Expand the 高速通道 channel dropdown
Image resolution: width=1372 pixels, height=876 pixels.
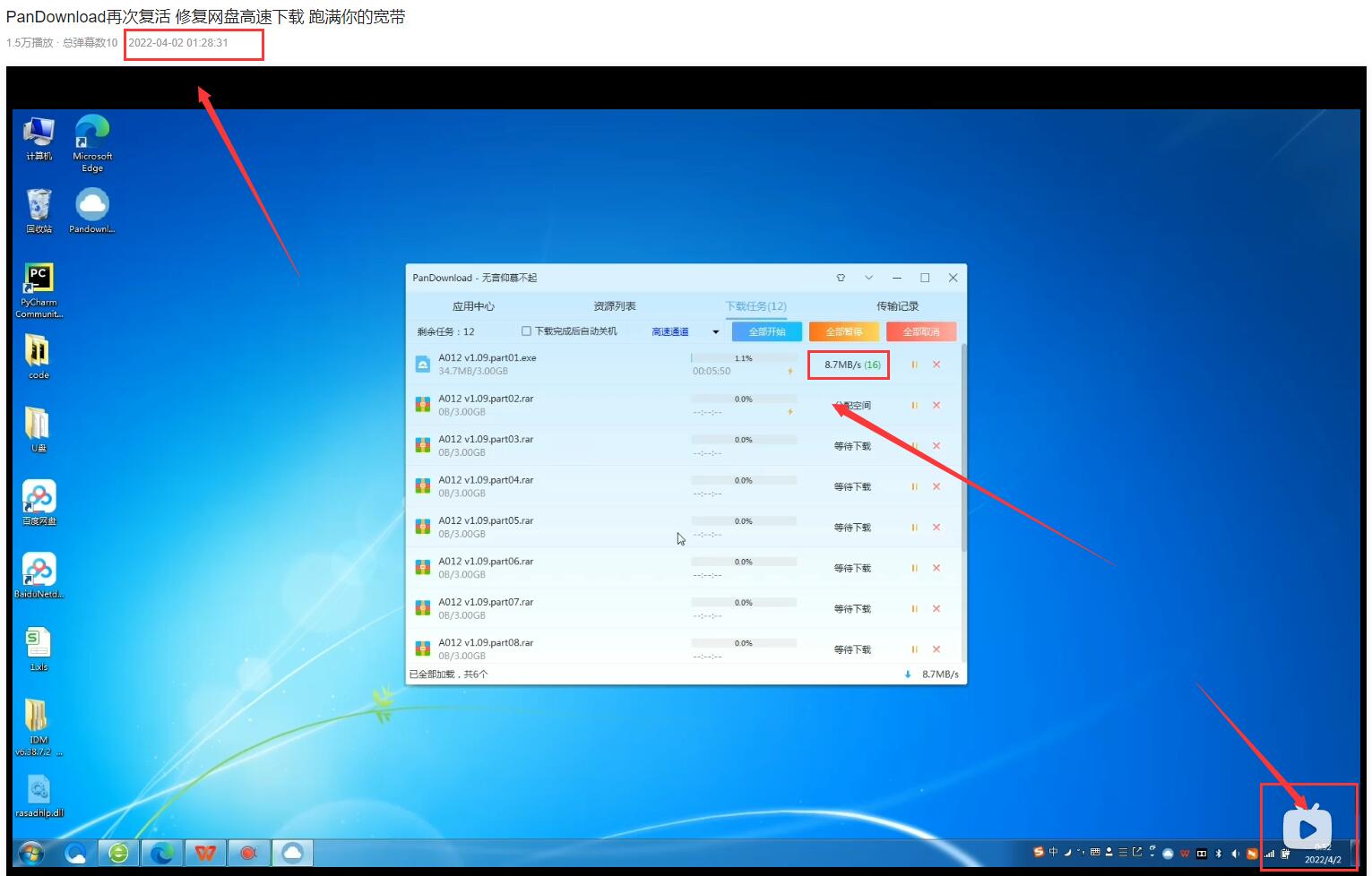coord(716,332)
